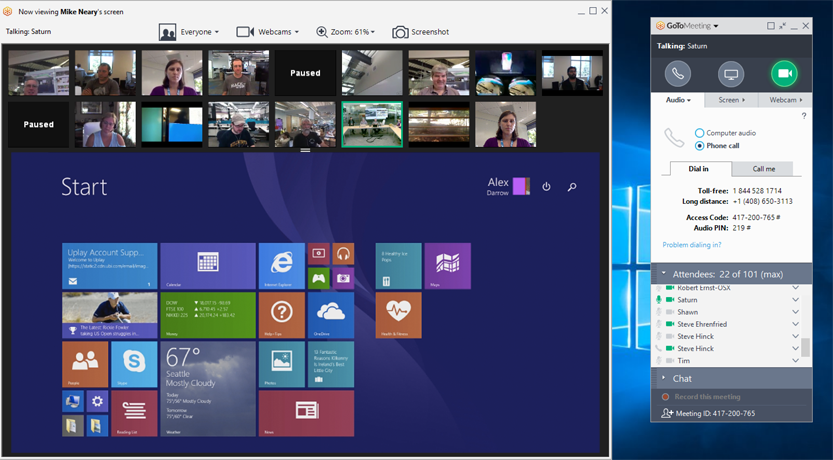The width and height of the screenshot is (833, 460).
Task: Switch to the Webcam tab
Action: [785, 100]
